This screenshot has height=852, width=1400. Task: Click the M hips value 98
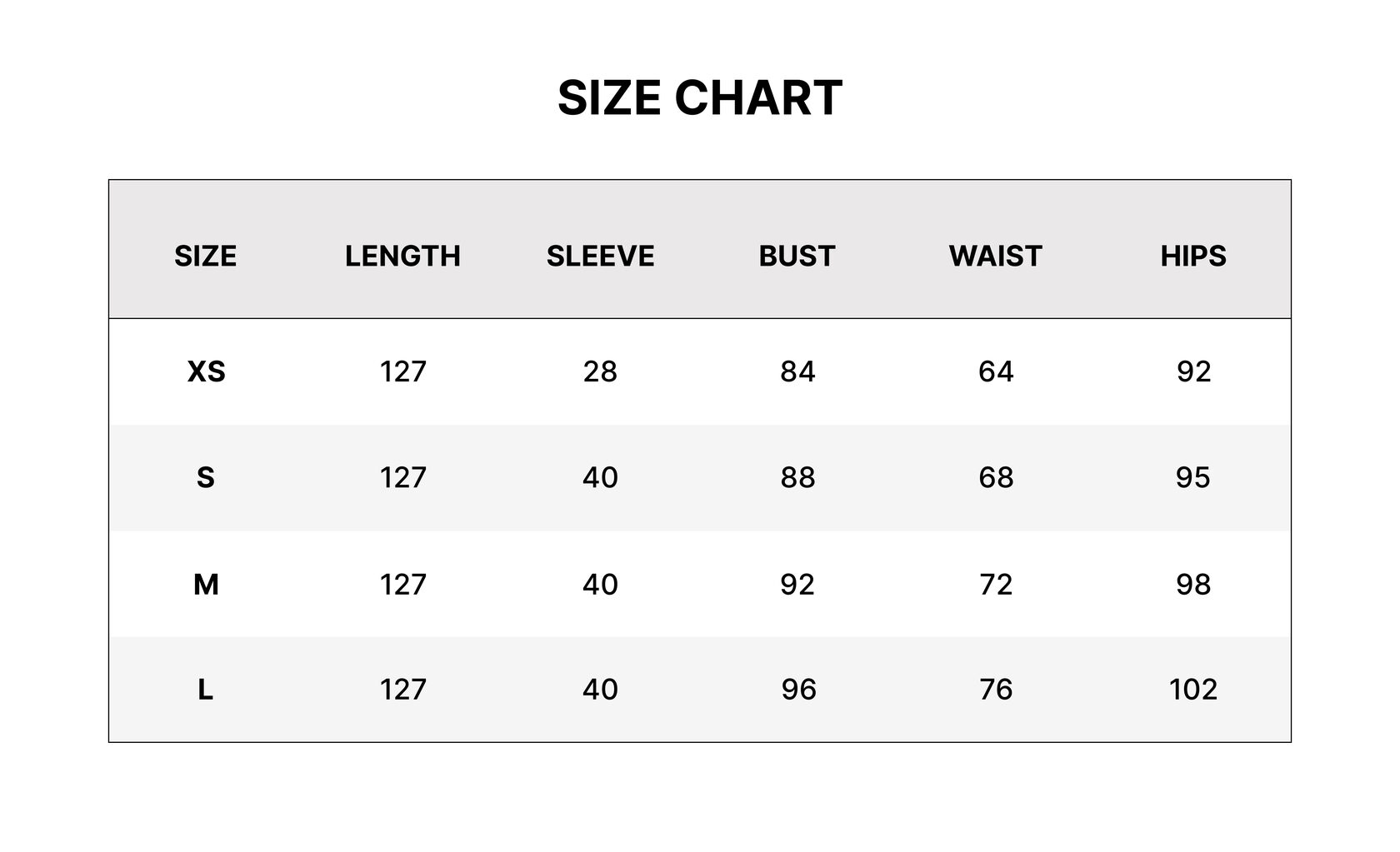1193,585
